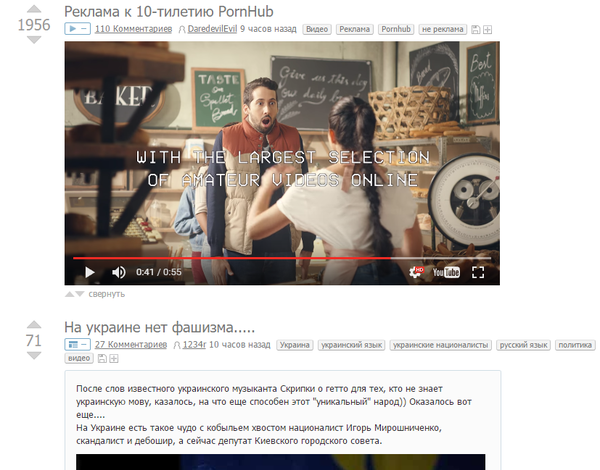Mute the video with the speaker icon
Image resolution: width=600 pixels, height=470 pixels.
pos(118,272)
